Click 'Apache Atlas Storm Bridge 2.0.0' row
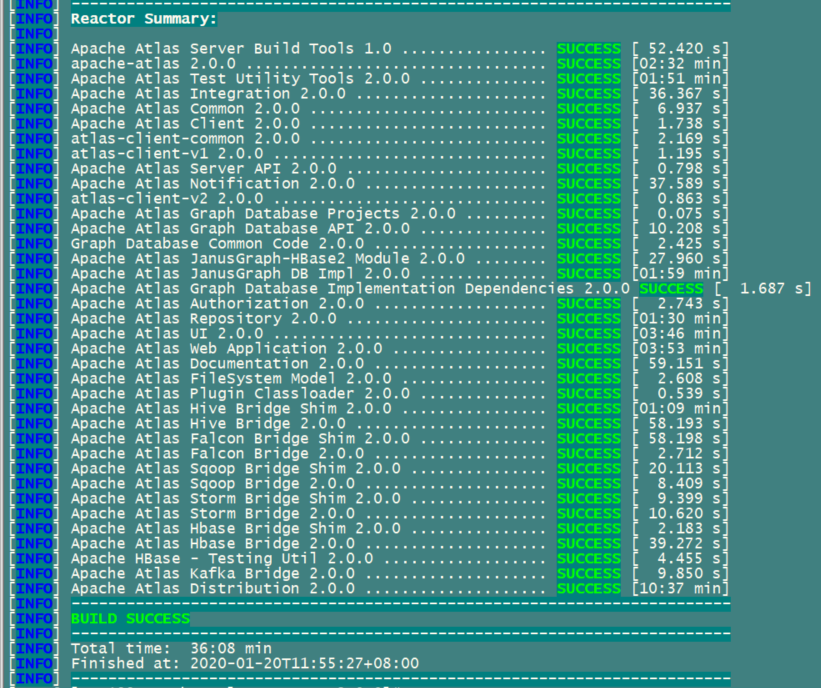 [x=213, y=514]
